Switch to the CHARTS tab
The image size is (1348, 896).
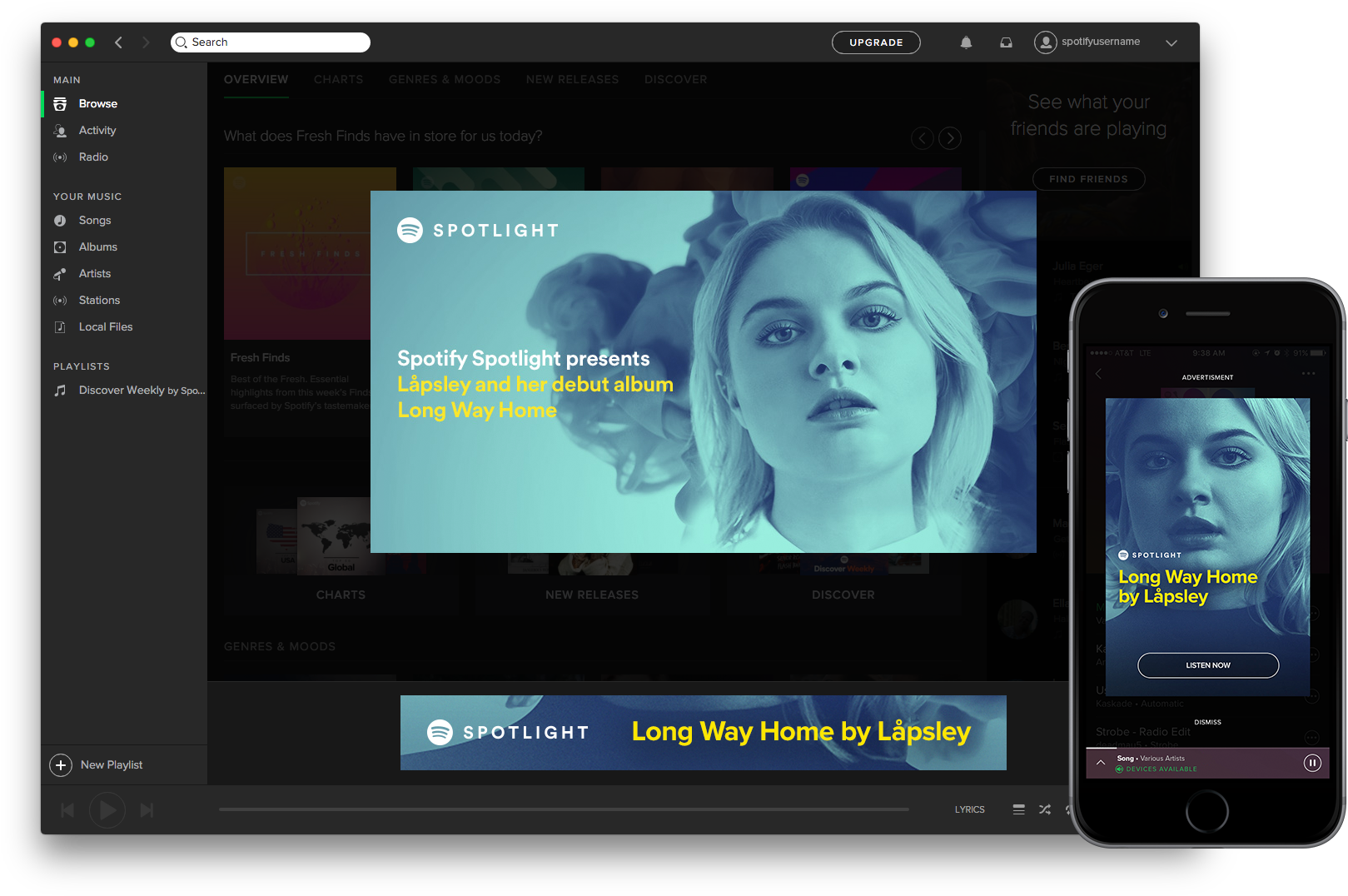coord(338,80)
